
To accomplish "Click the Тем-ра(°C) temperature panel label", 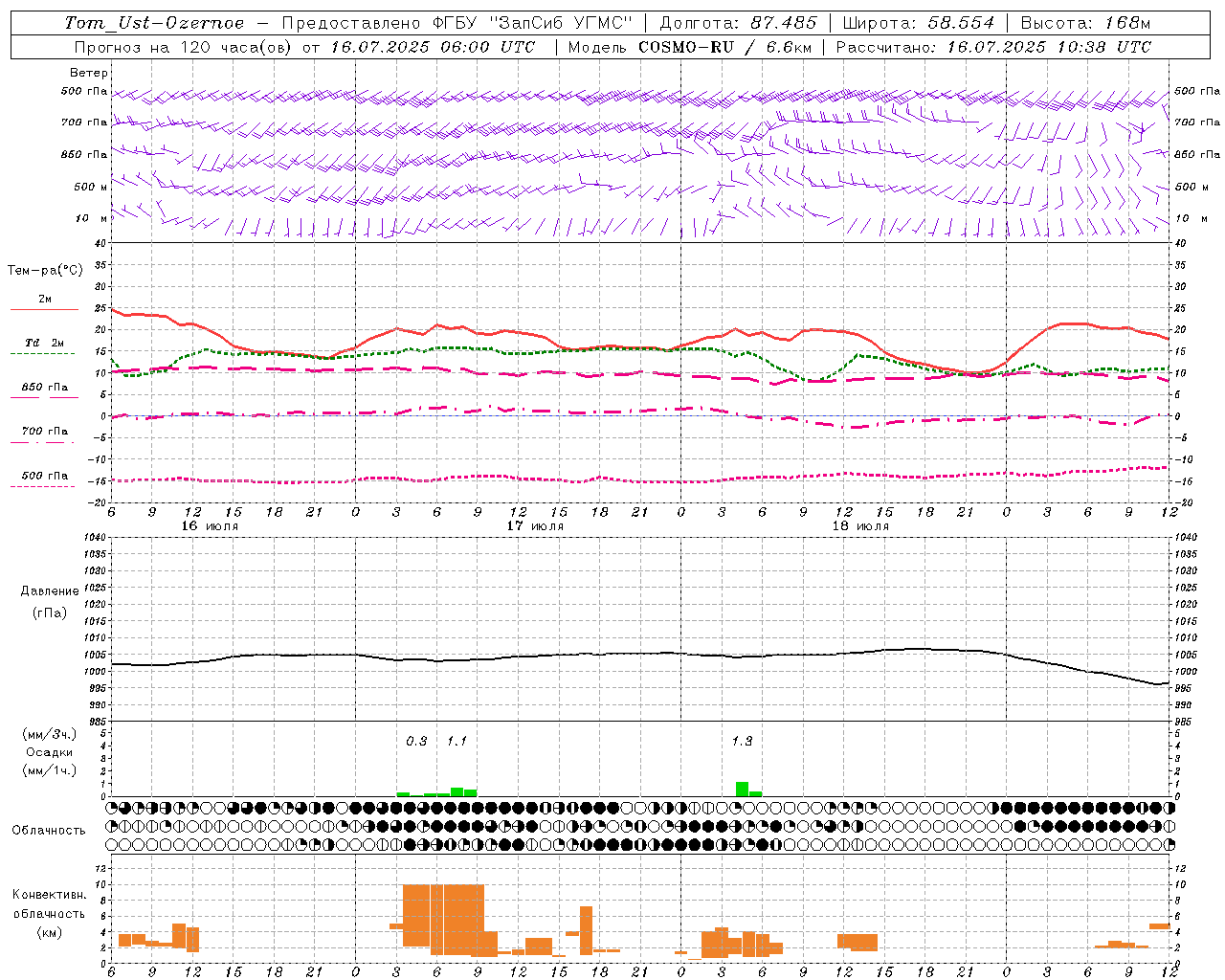I will click(x=45, y=271).
